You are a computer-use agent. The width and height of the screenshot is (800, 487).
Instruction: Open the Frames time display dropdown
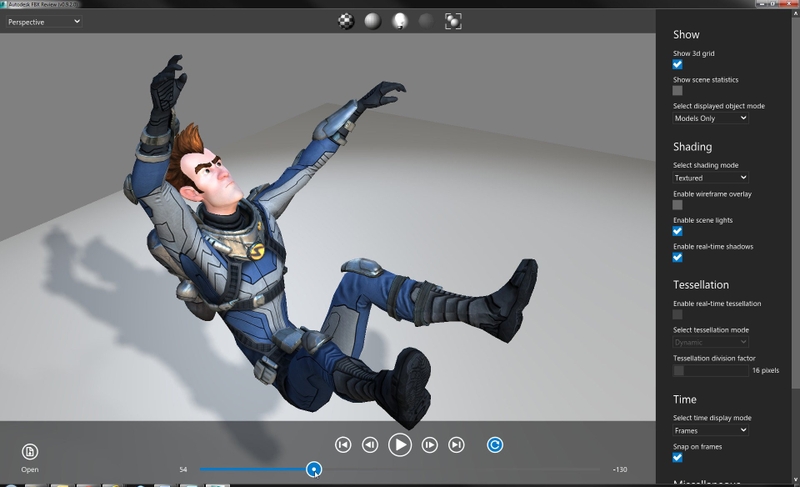pyautogui.click(x=711, y=431)
